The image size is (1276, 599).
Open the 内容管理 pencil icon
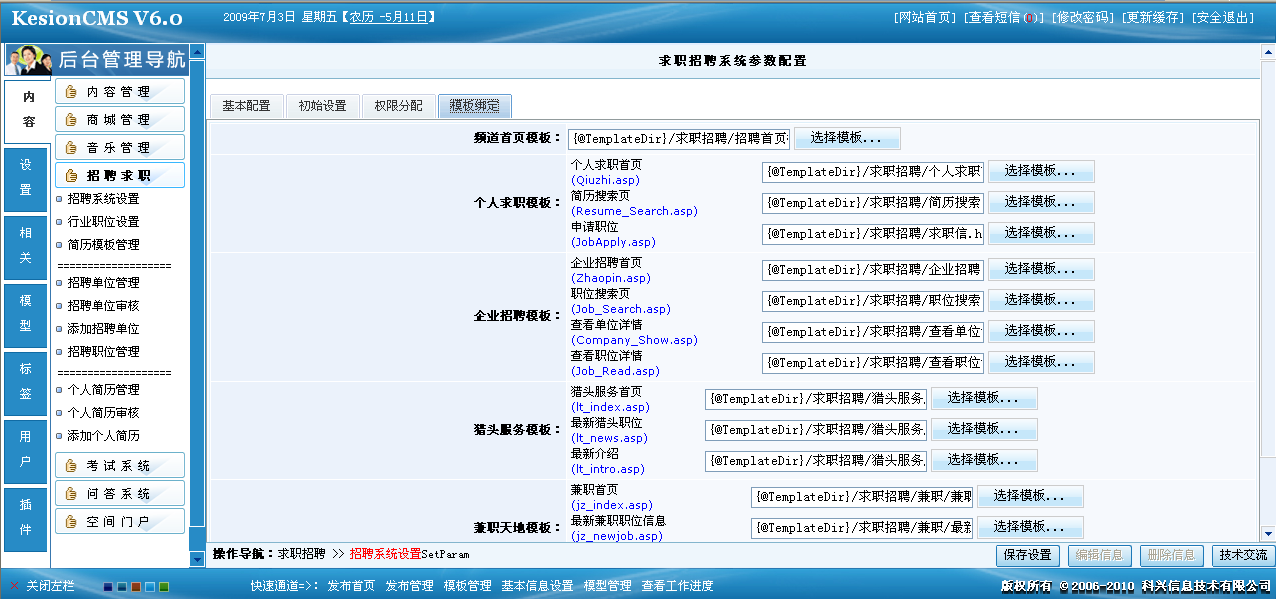(x=73, y=89)
